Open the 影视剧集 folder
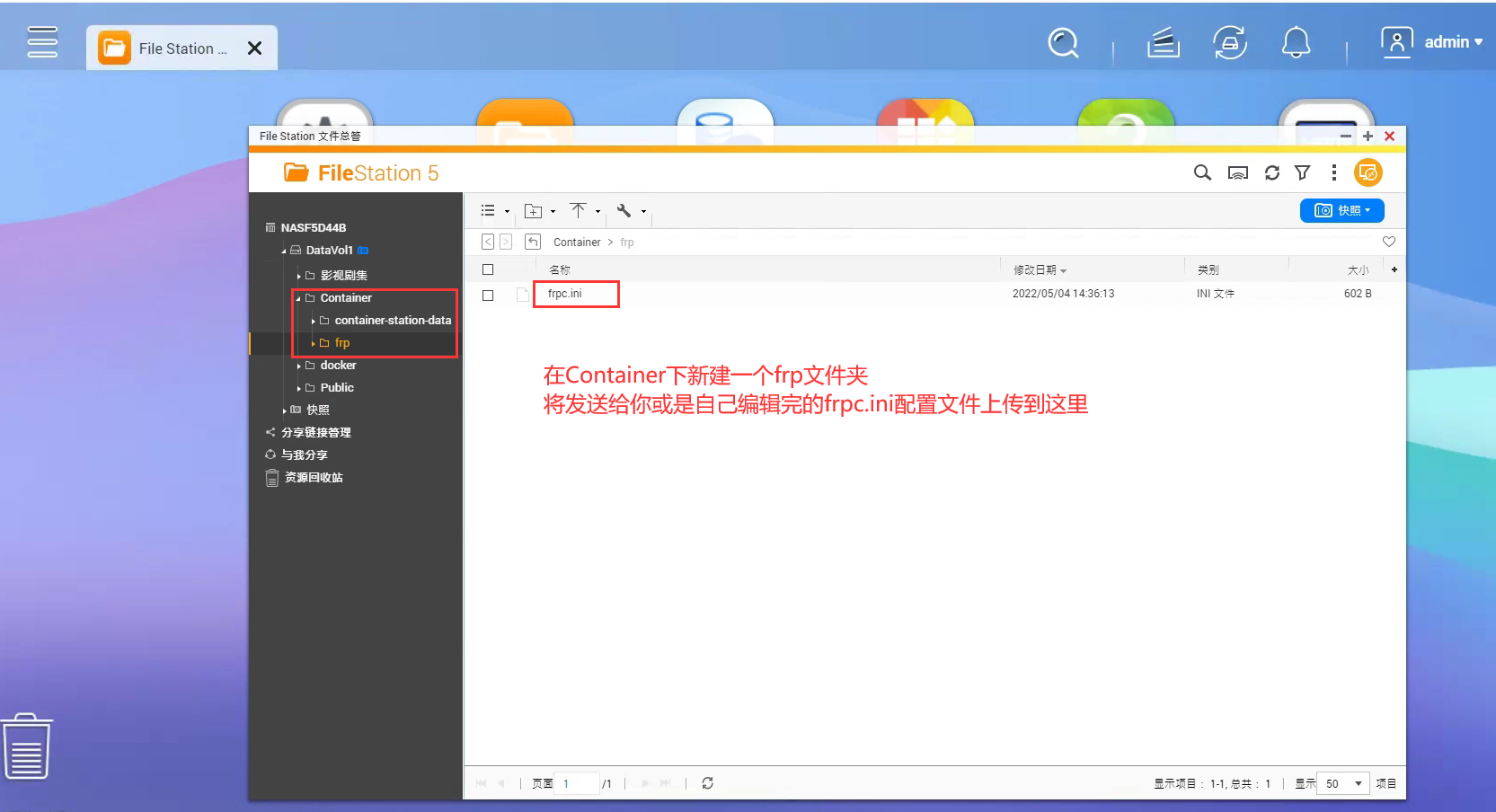This screenshot has width=1496, height=812. (343, 276)
